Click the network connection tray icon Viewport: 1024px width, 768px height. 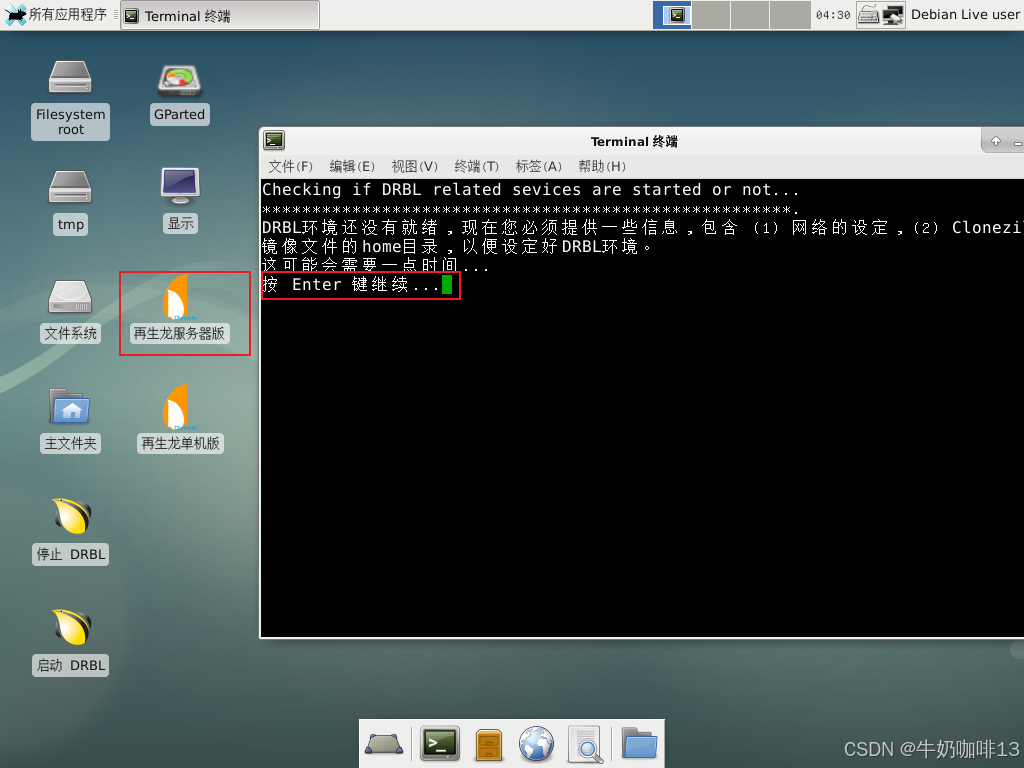(893, 14)
